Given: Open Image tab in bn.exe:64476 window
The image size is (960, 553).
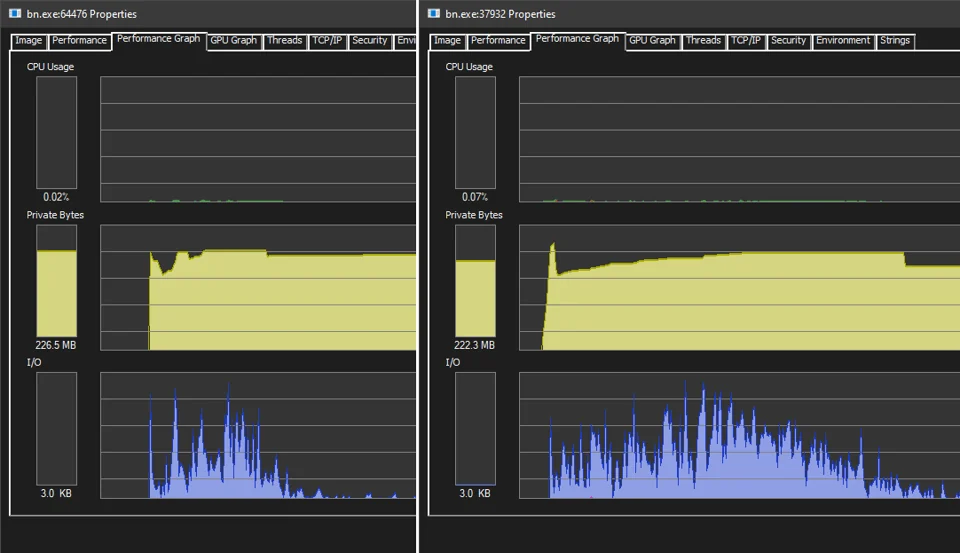Looking at the screenshot, I should click(29, 41).
